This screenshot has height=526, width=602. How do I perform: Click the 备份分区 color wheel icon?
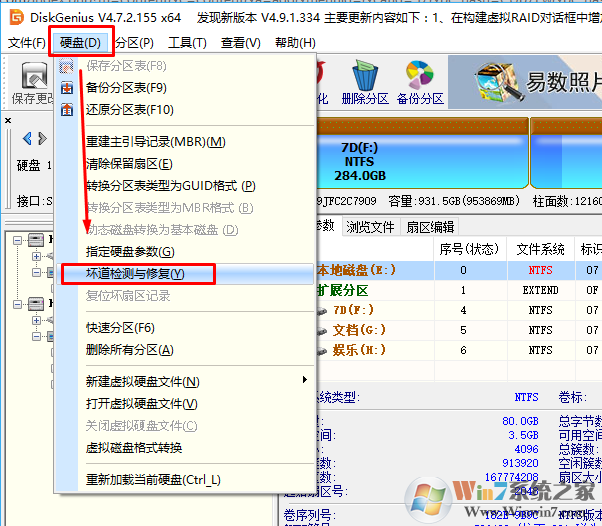419,74
